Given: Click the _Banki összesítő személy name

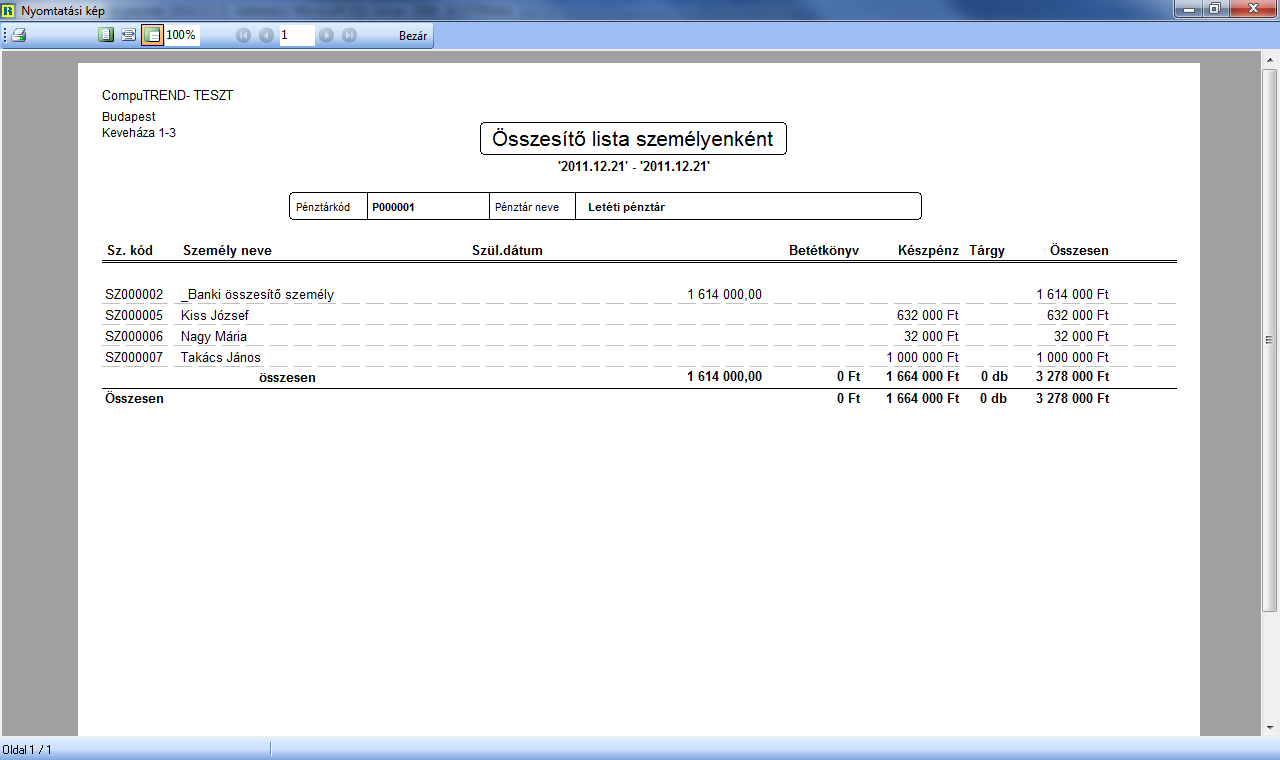Looking at the screenshot, I should click(x=257, y=295).
